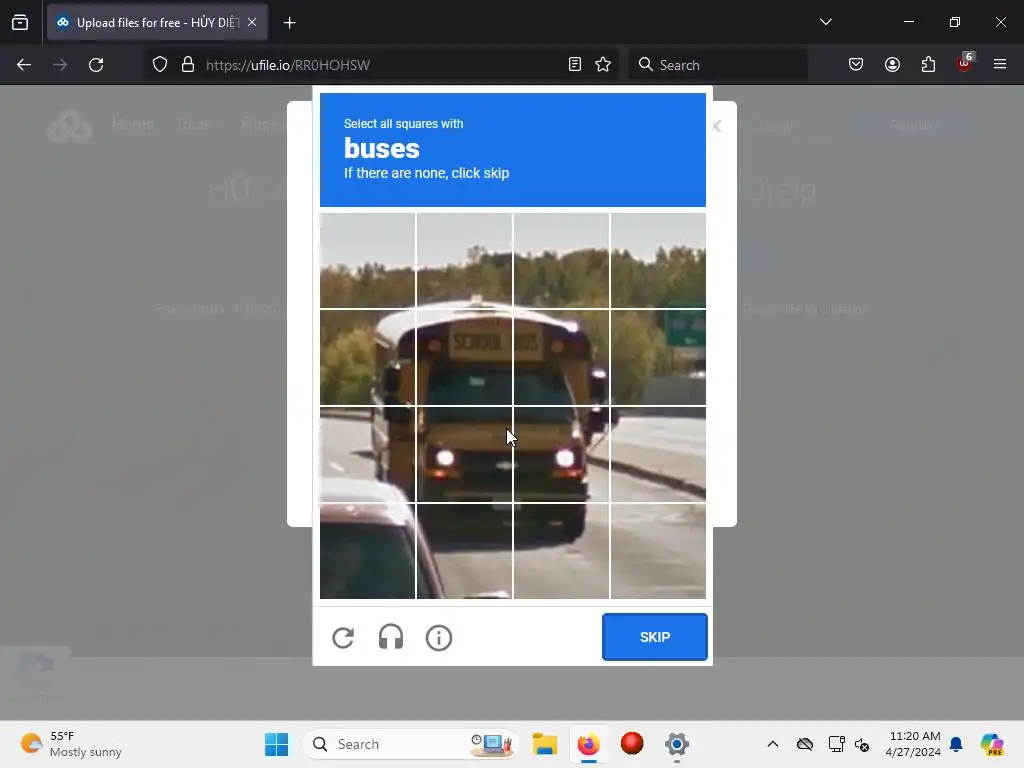
Task: Open the muted volume tray icon
Action: tap(862, 744)
